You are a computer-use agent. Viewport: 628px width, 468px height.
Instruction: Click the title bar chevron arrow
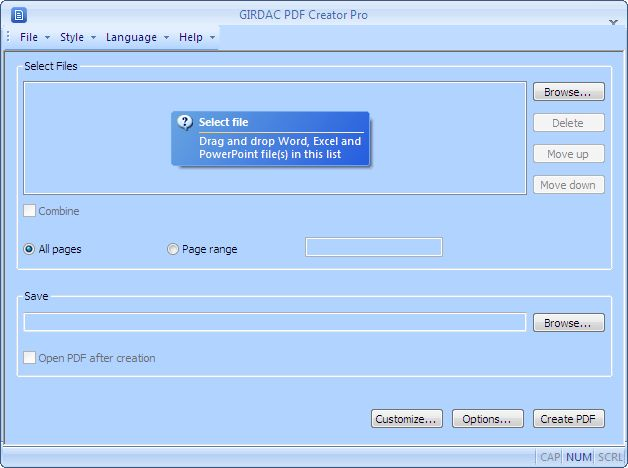613,22
